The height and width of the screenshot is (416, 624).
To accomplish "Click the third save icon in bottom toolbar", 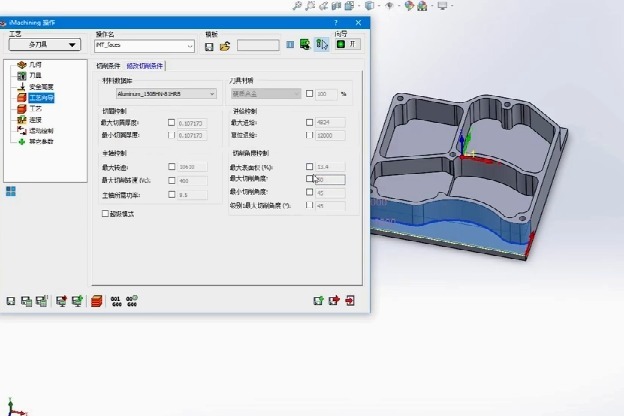I will pyautogui.click(x=42, y=301).
